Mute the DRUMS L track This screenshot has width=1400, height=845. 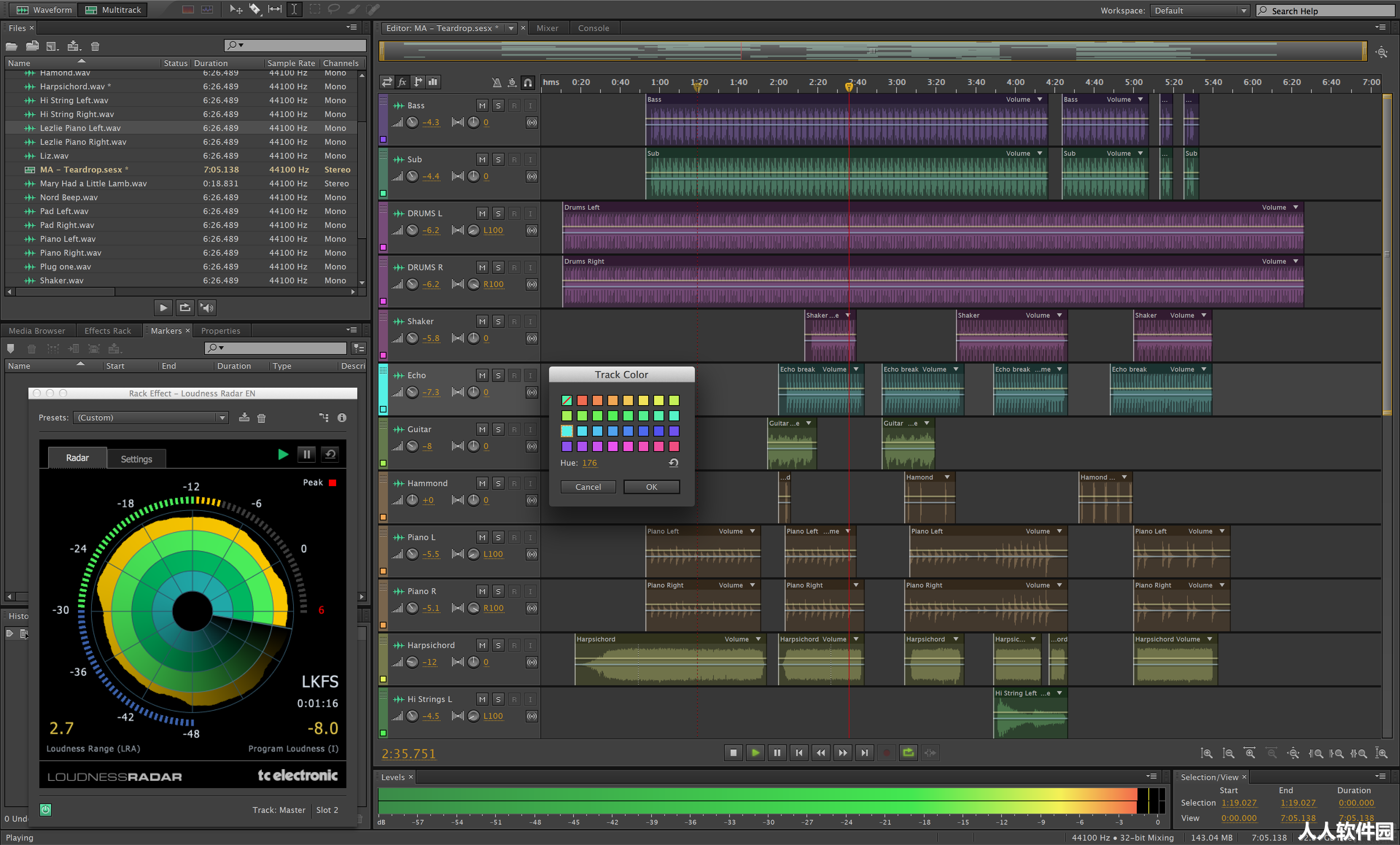click(x=482, y=214)
